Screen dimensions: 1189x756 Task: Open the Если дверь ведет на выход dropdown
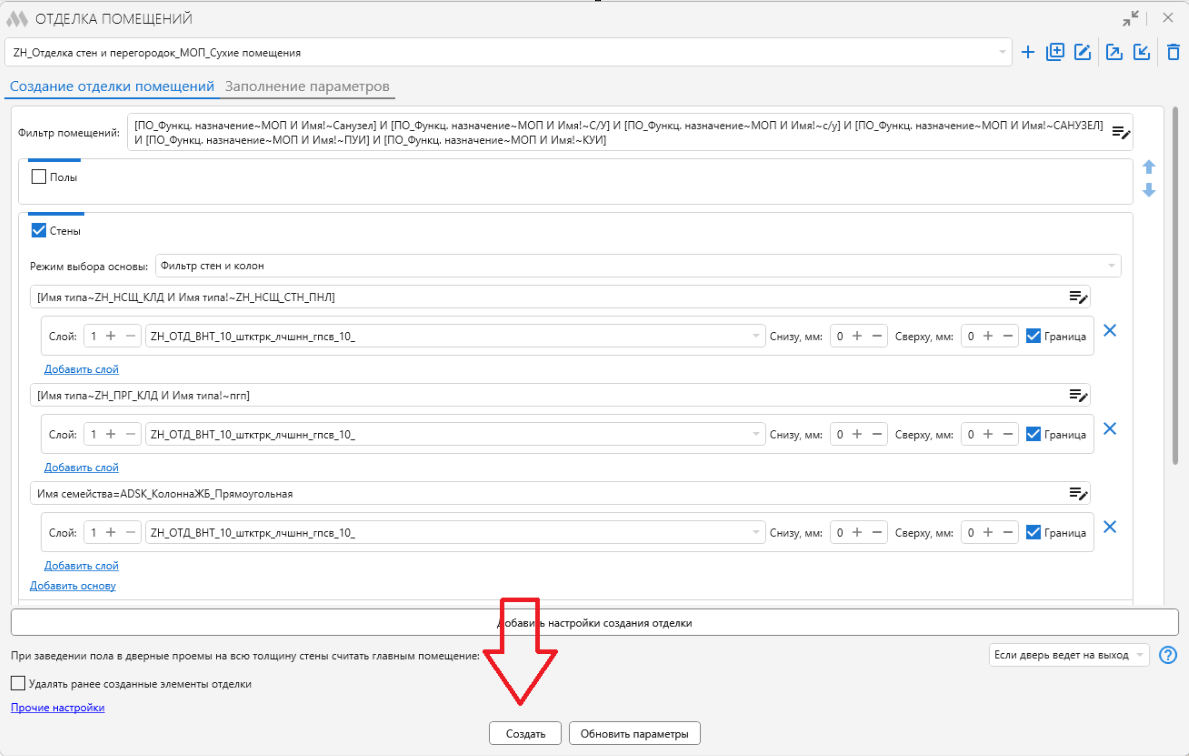(x=1068, y=655)
